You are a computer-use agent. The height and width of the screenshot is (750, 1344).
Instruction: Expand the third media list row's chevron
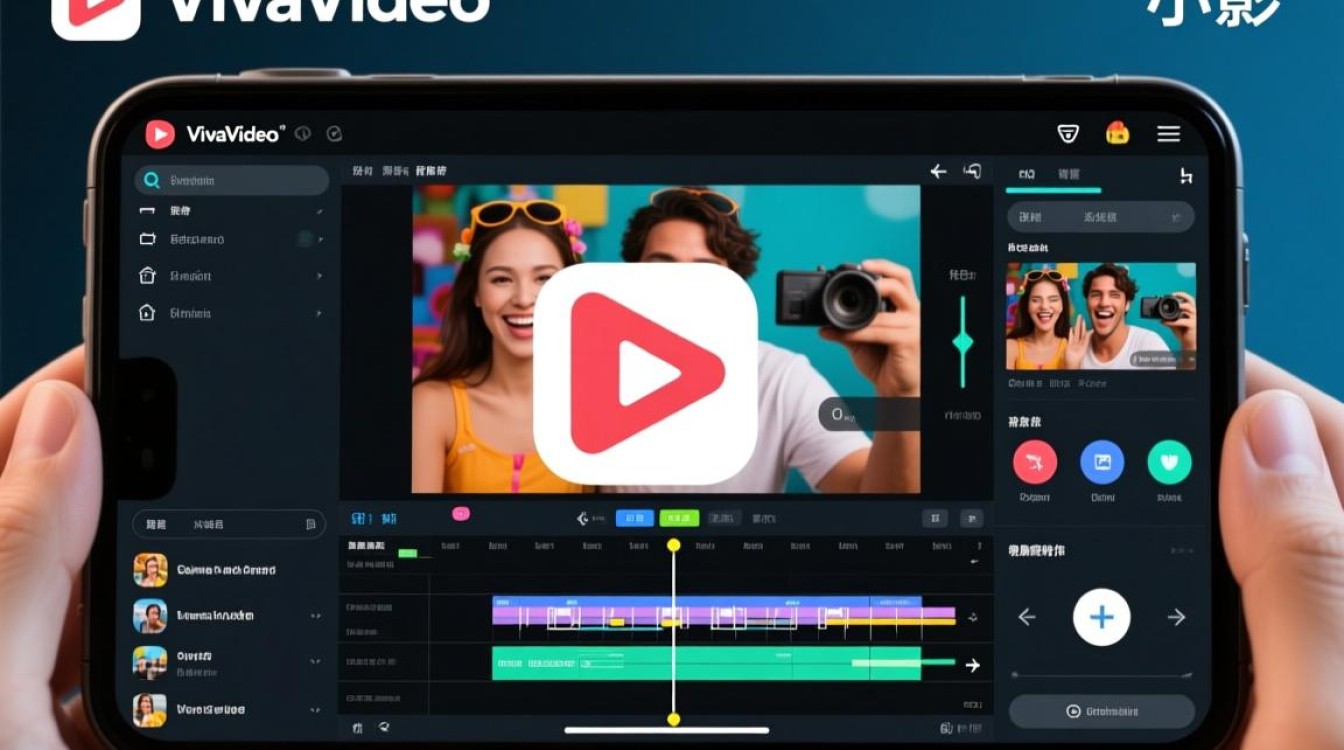315,662
